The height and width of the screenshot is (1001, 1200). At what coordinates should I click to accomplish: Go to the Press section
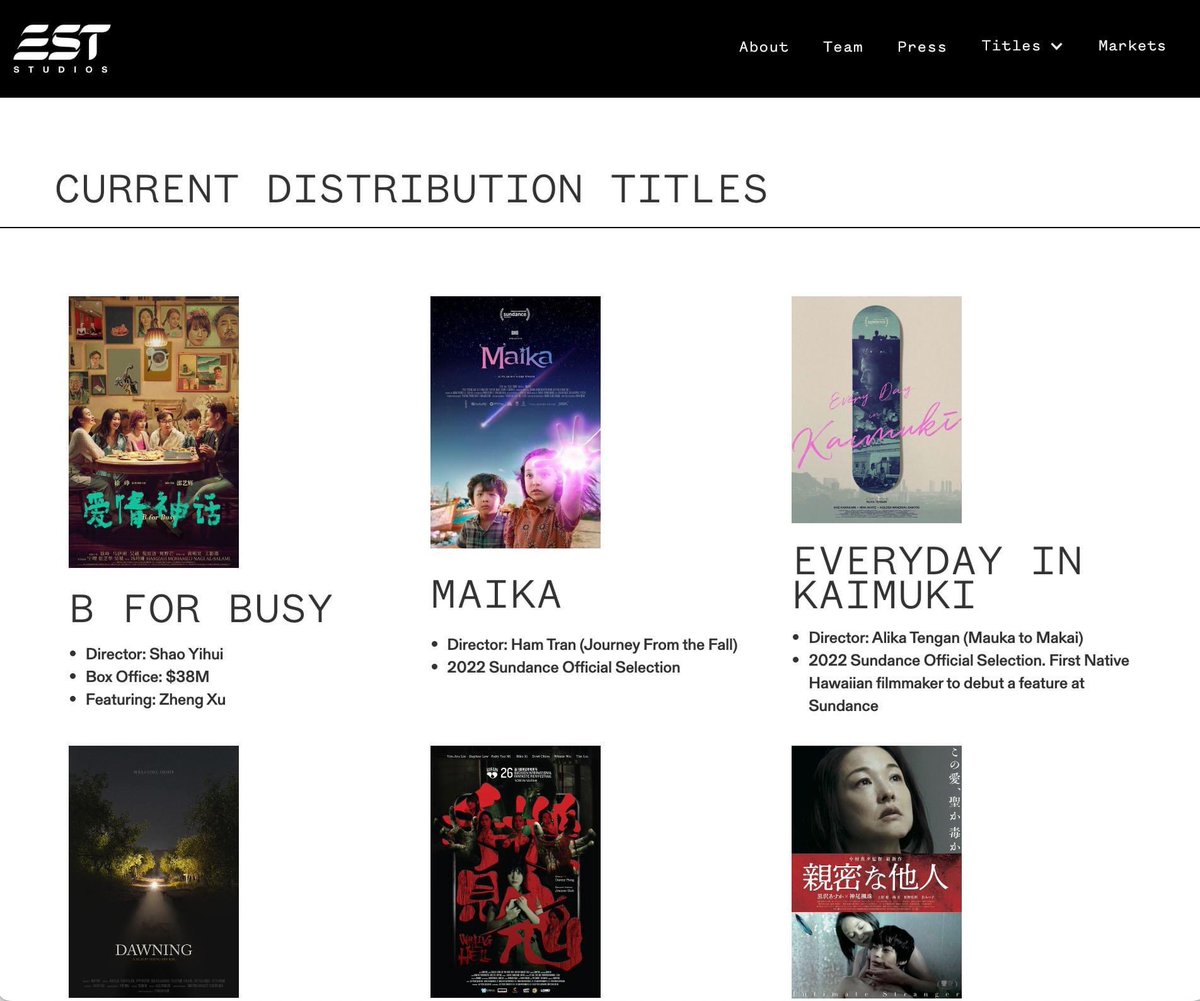921,47
